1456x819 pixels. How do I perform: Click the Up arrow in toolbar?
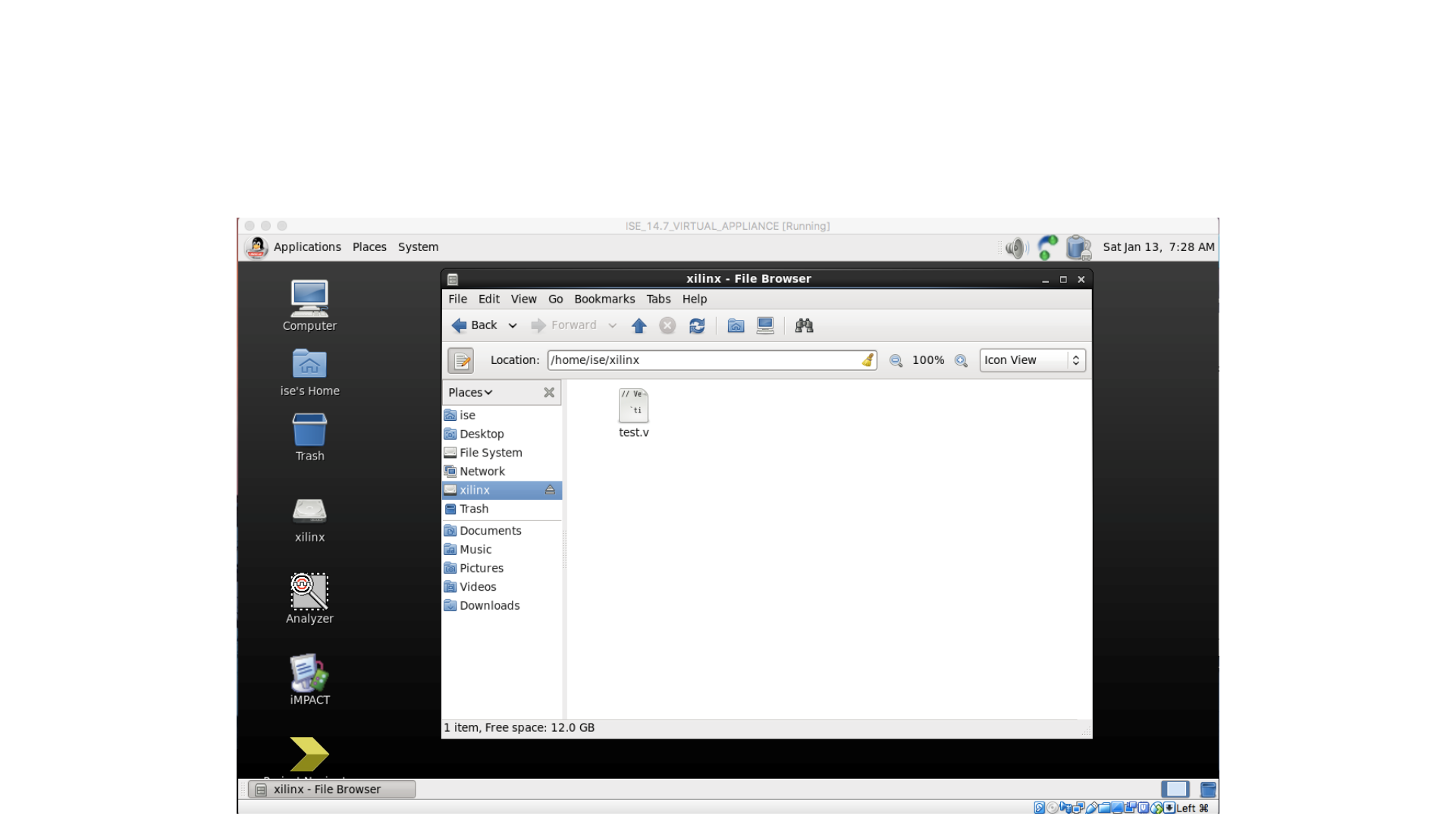[x=639, y=326]
